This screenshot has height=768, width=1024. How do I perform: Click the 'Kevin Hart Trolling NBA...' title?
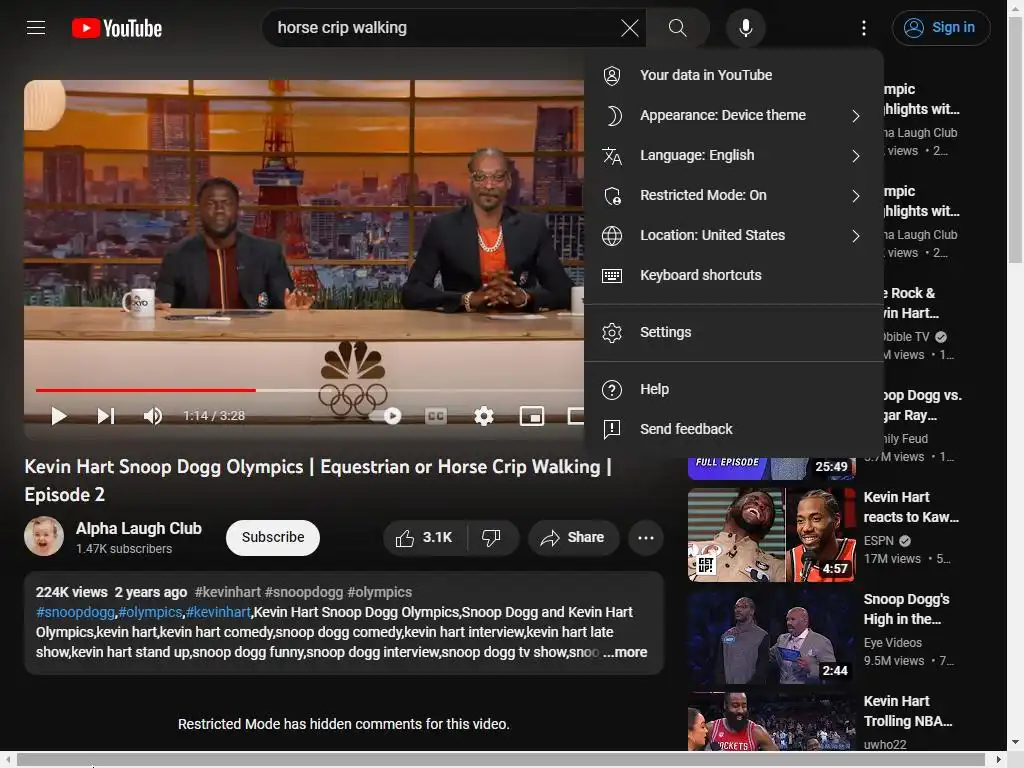908,711
